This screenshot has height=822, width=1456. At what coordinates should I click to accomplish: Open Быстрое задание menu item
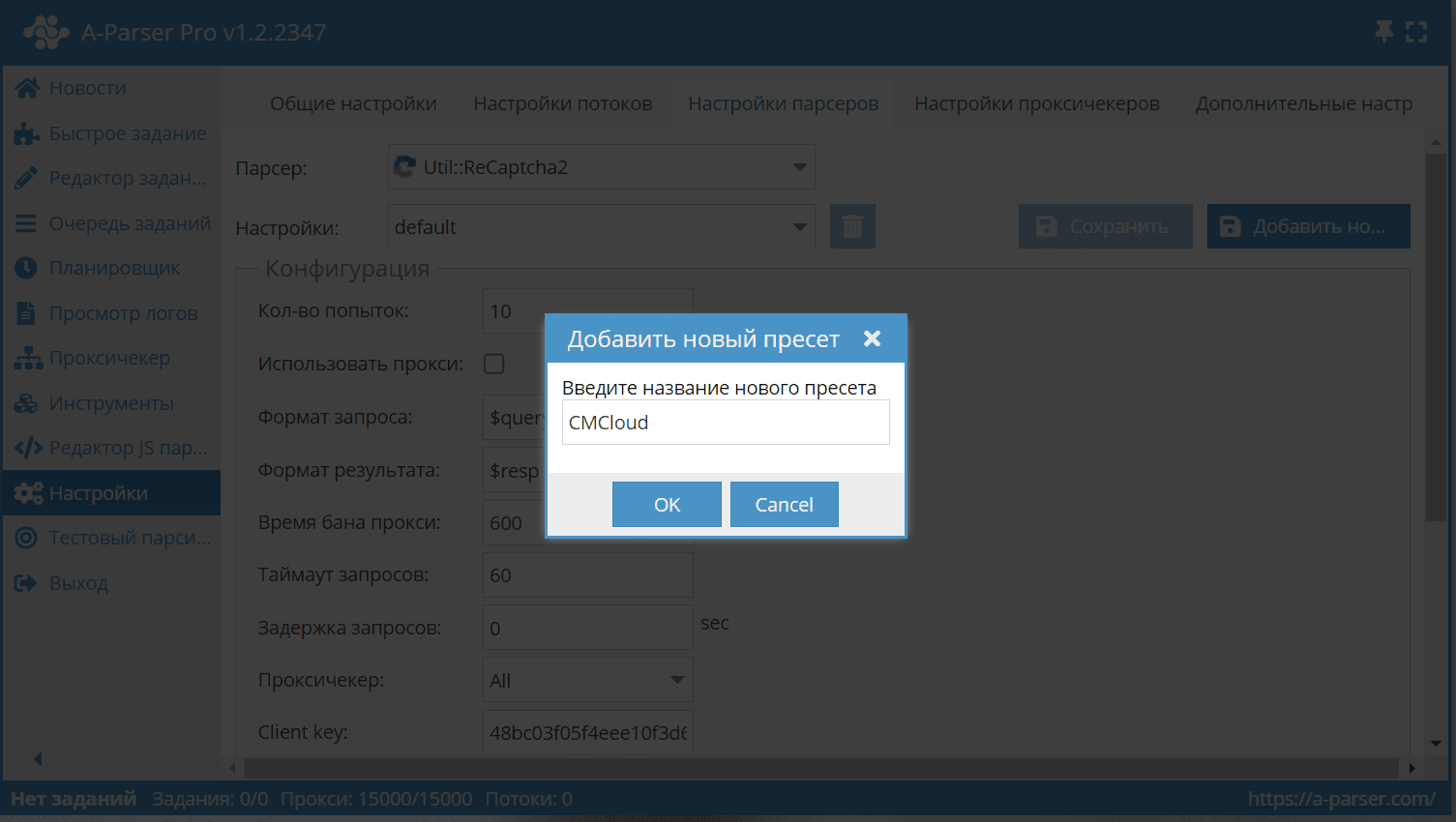[x=128, y=133]
